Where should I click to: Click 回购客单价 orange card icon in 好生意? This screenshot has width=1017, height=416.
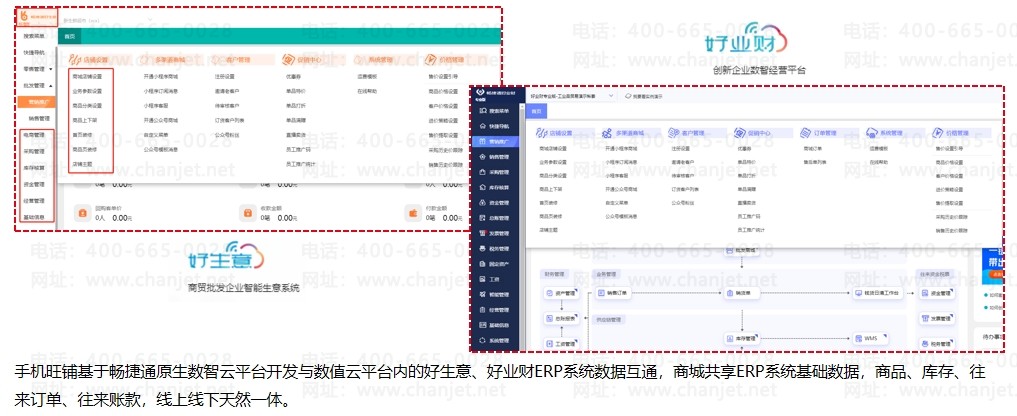[x=82, y=213]
